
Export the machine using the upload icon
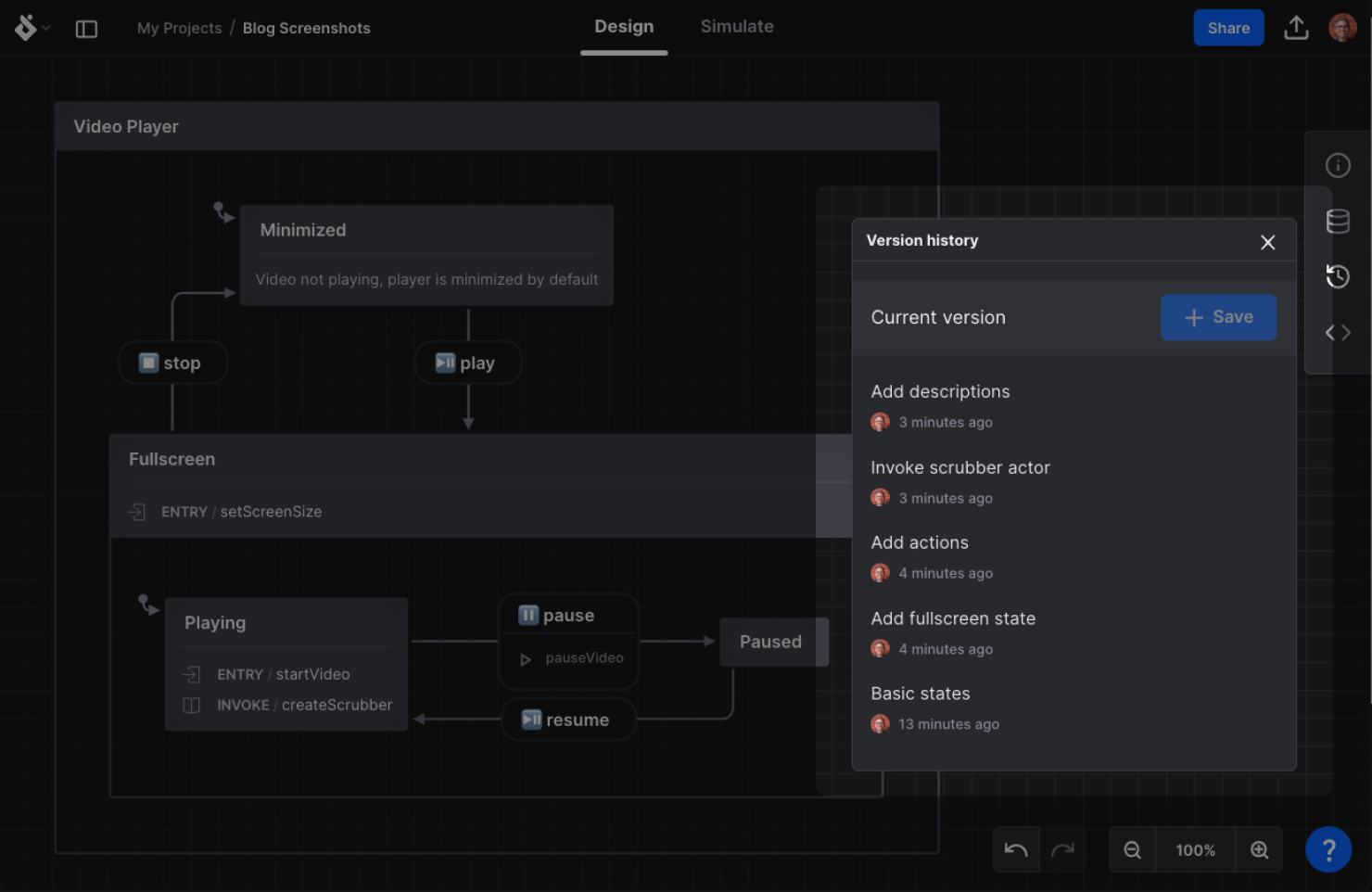pyautogui.click(x=1296, y=28)
